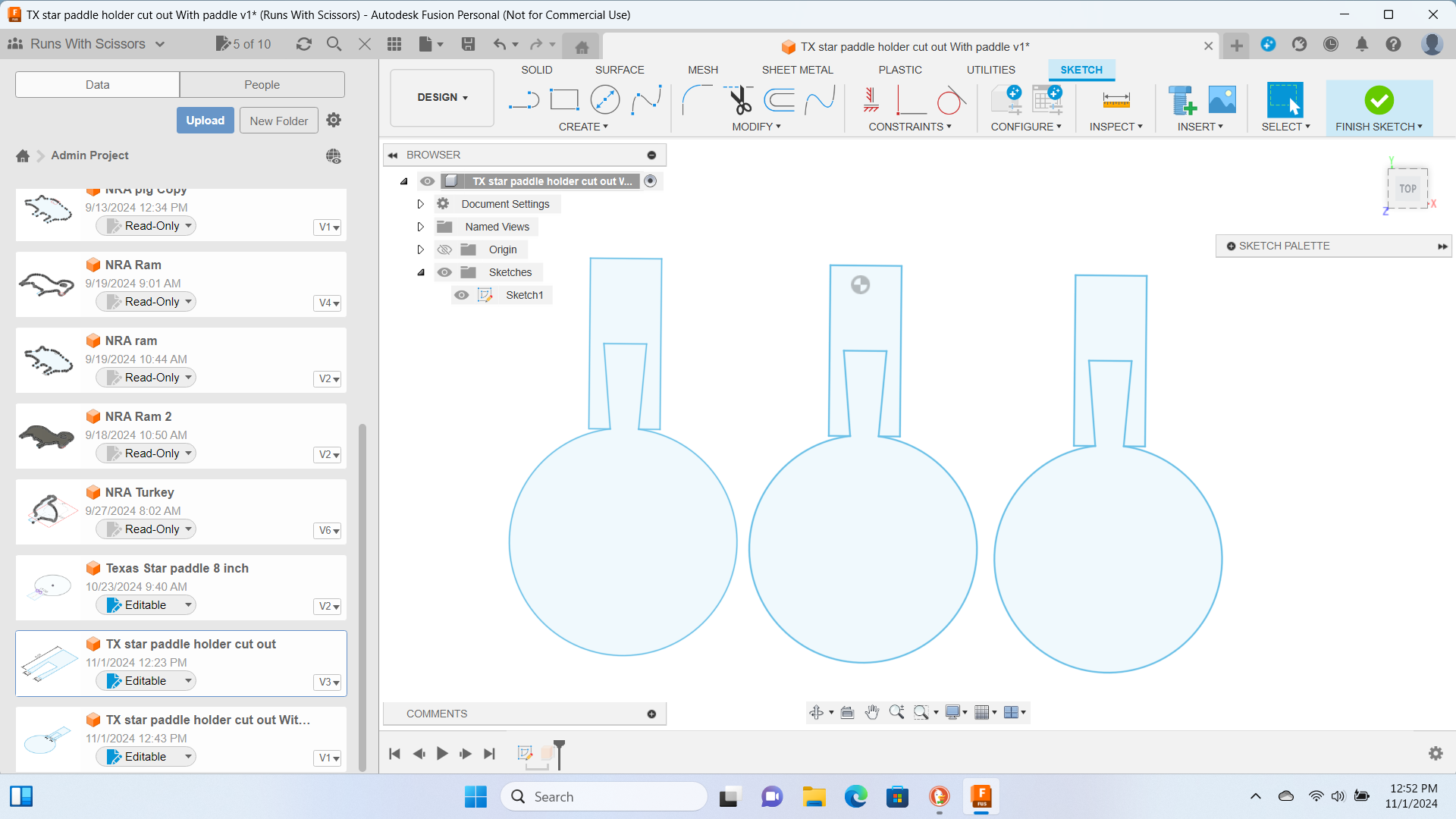Click the timeline play button
1456x819 pixels.
442,754
